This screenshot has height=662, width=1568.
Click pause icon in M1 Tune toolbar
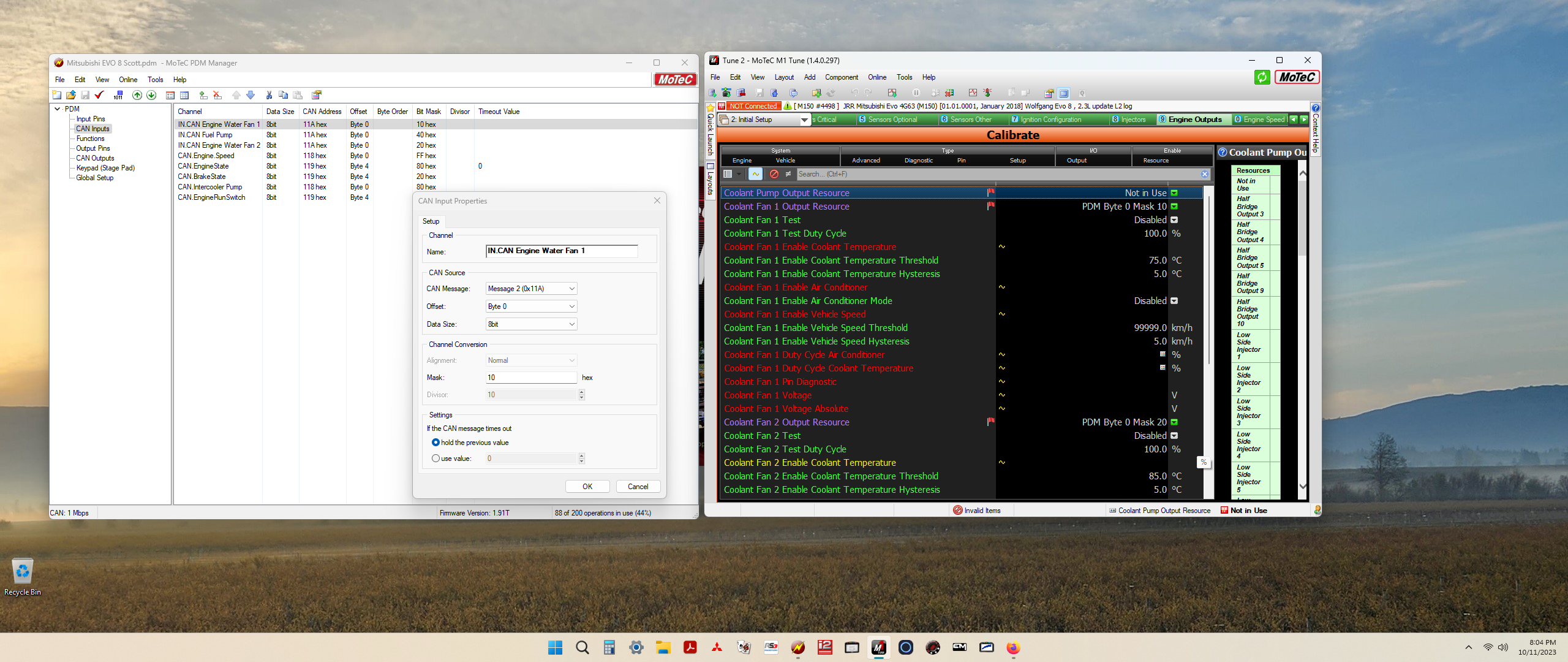tap(916, 93)
